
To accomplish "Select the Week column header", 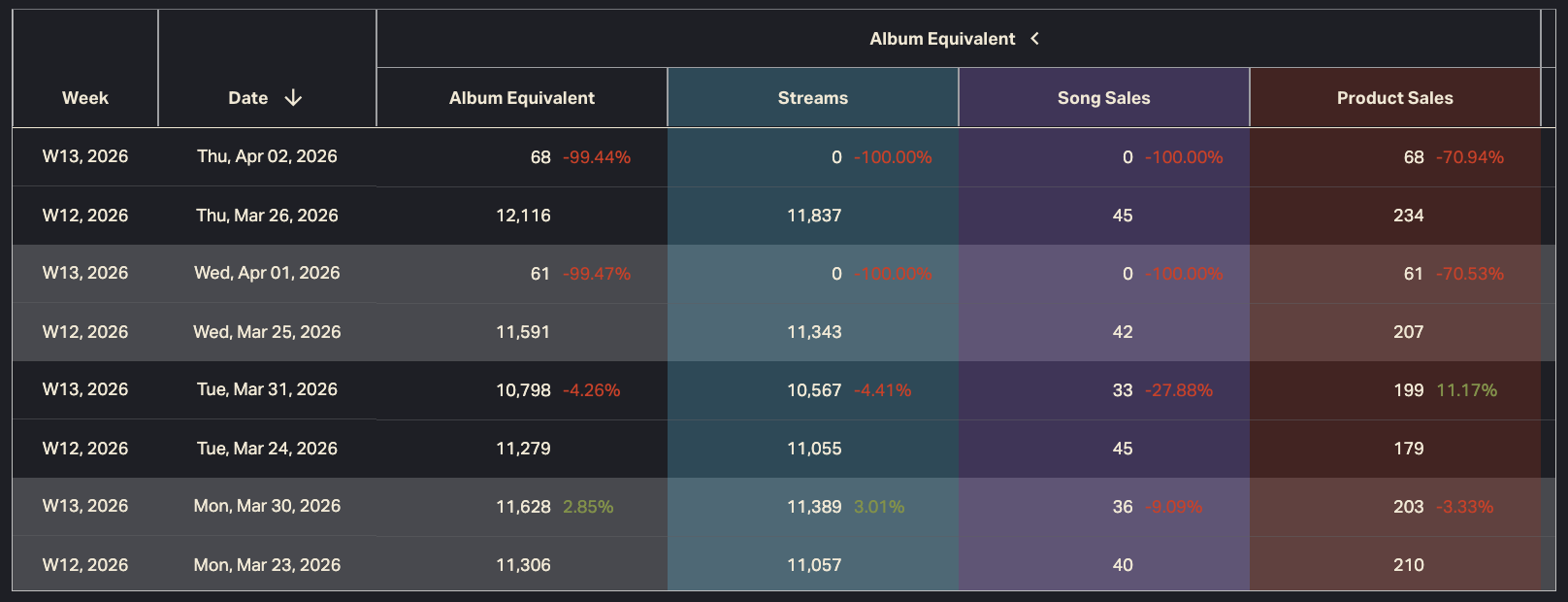I will pos(85,98).
